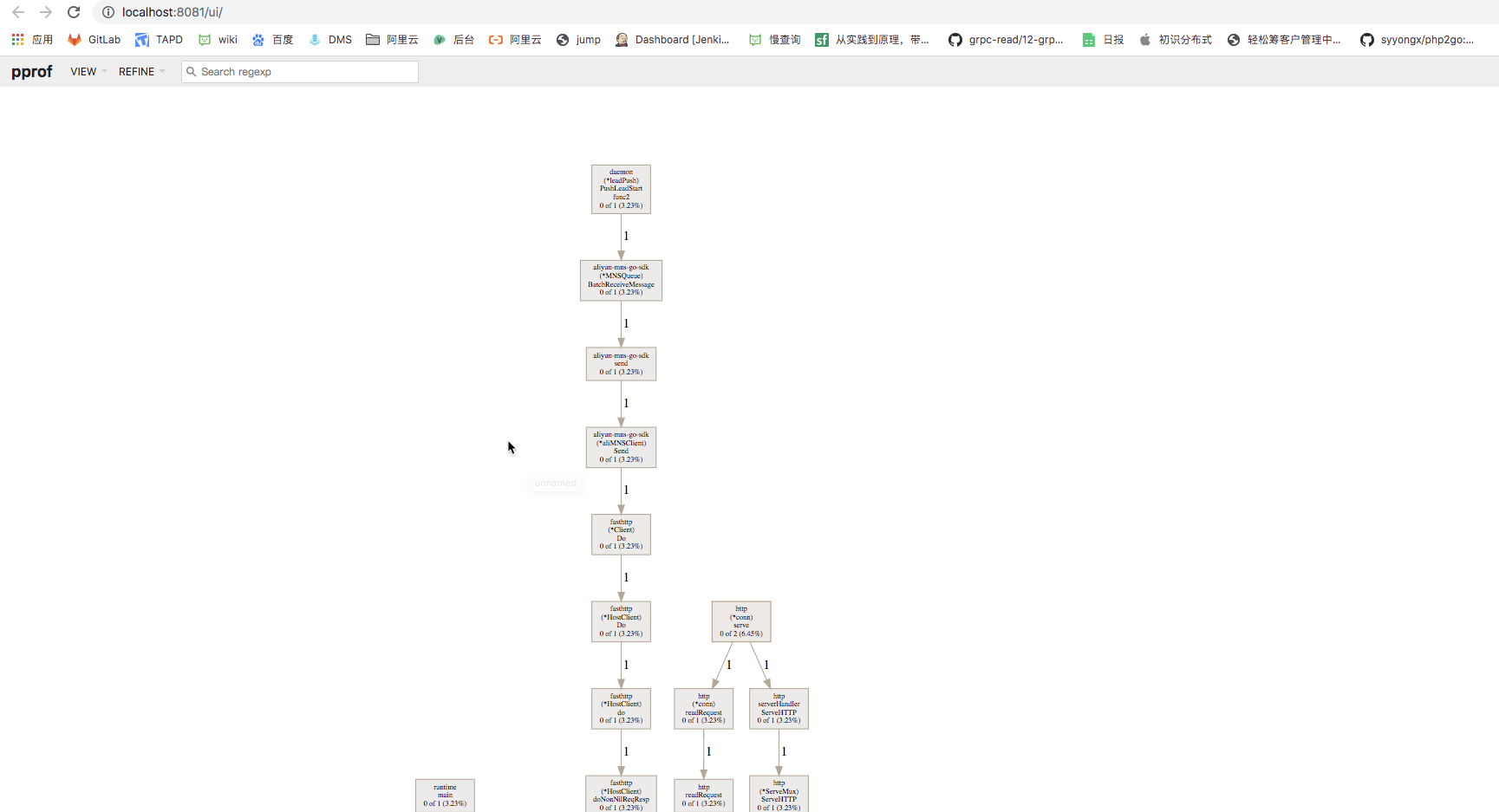Reload the page using the refresh icon
This screenshot has width=1499, height=812.
click(74, 12)
